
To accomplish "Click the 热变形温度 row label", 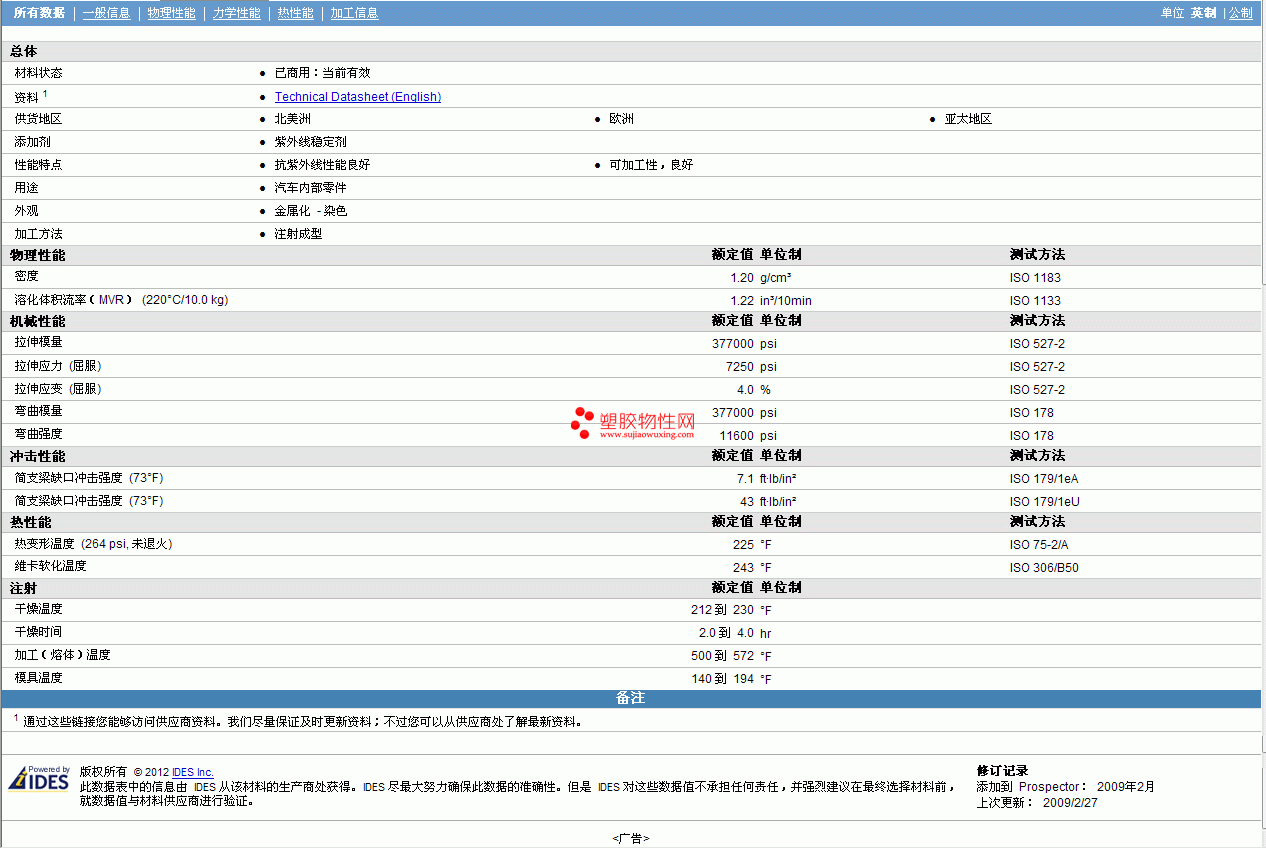I will 93,544.
